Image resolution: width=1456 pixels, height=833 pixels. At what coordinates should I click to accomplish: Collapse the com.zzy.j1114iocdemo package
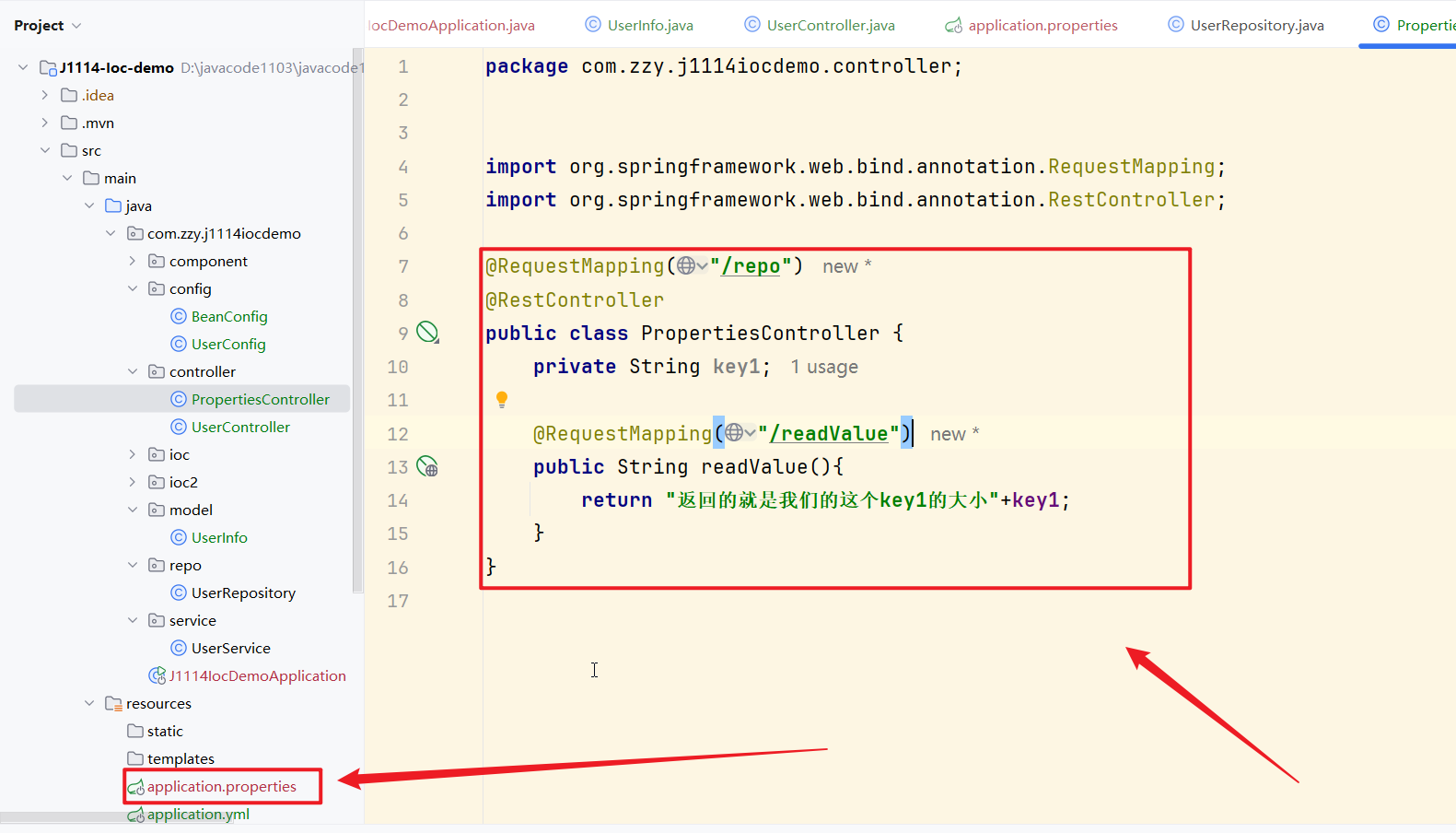111,233
